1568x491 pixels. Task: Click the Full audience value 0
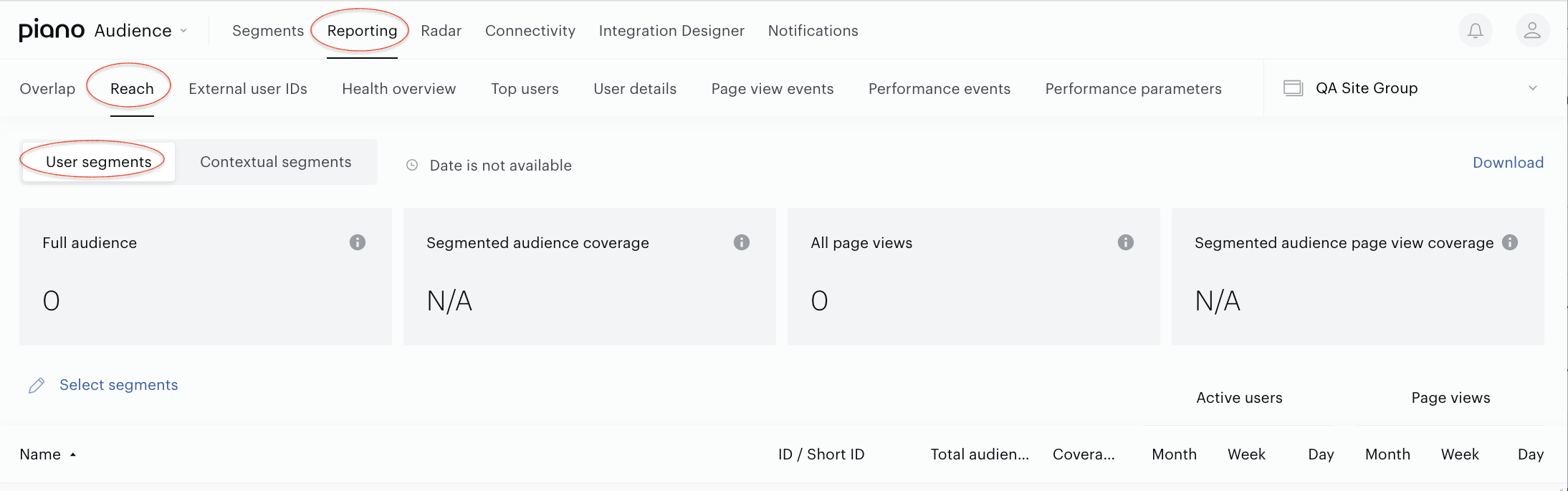pyautogui.click(x=52, y=301)
